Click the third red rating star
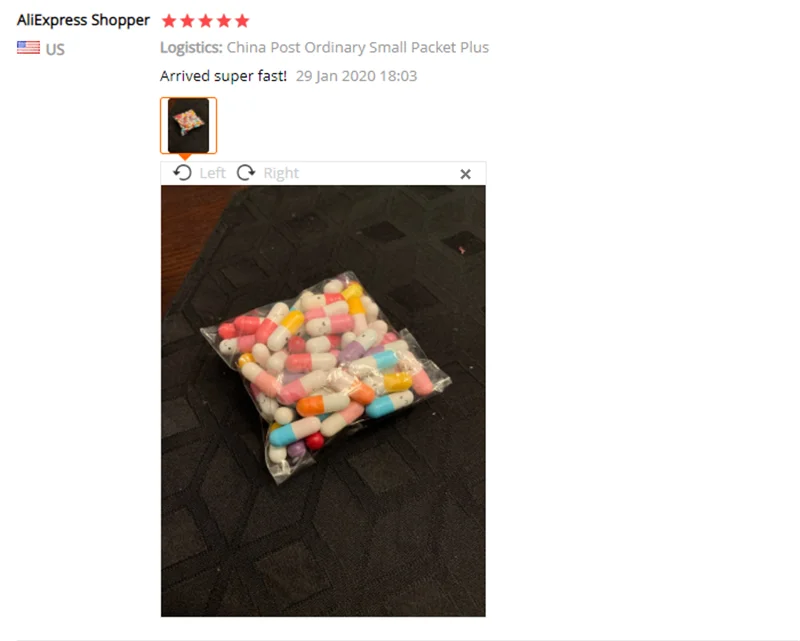This screenshot has width=800, height=641. pos(206,21)
